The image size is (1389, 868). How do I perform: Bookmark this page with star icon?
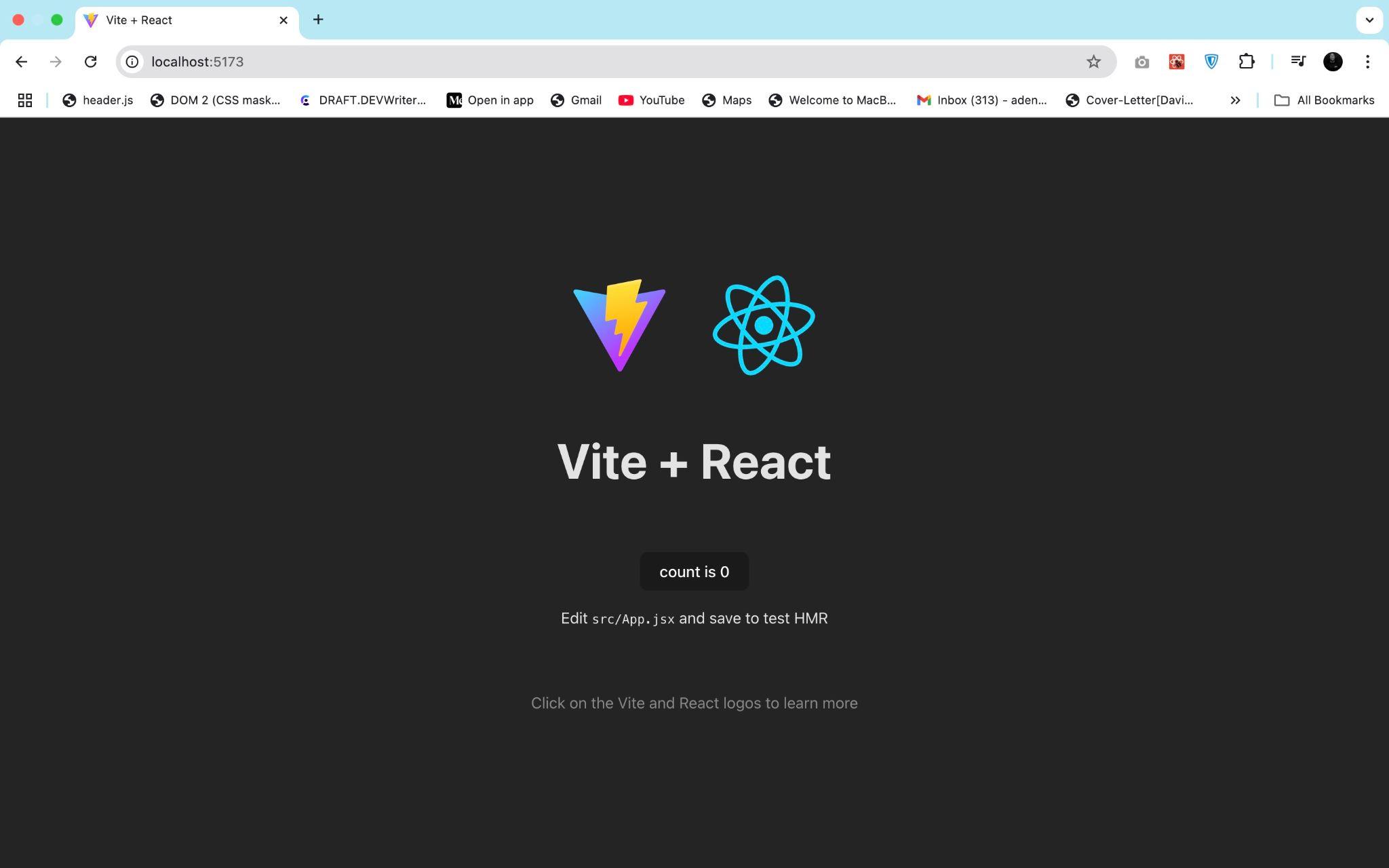(x=1093, y=62)
